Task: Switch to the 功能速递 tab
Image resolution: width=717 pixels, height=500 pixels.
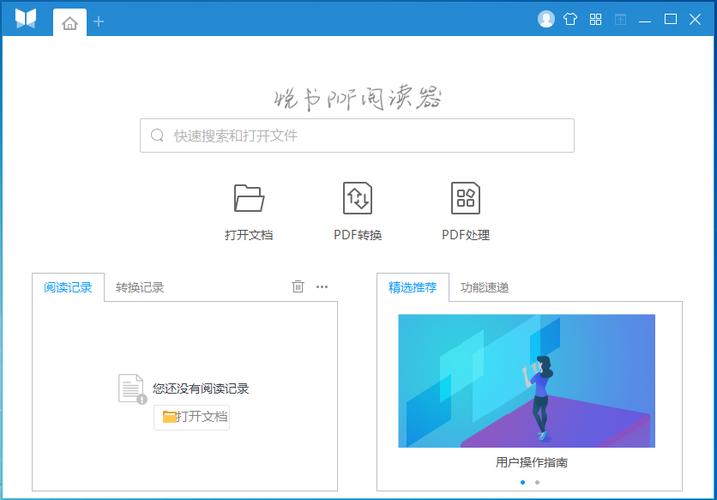Action: [x=485, y=288]
